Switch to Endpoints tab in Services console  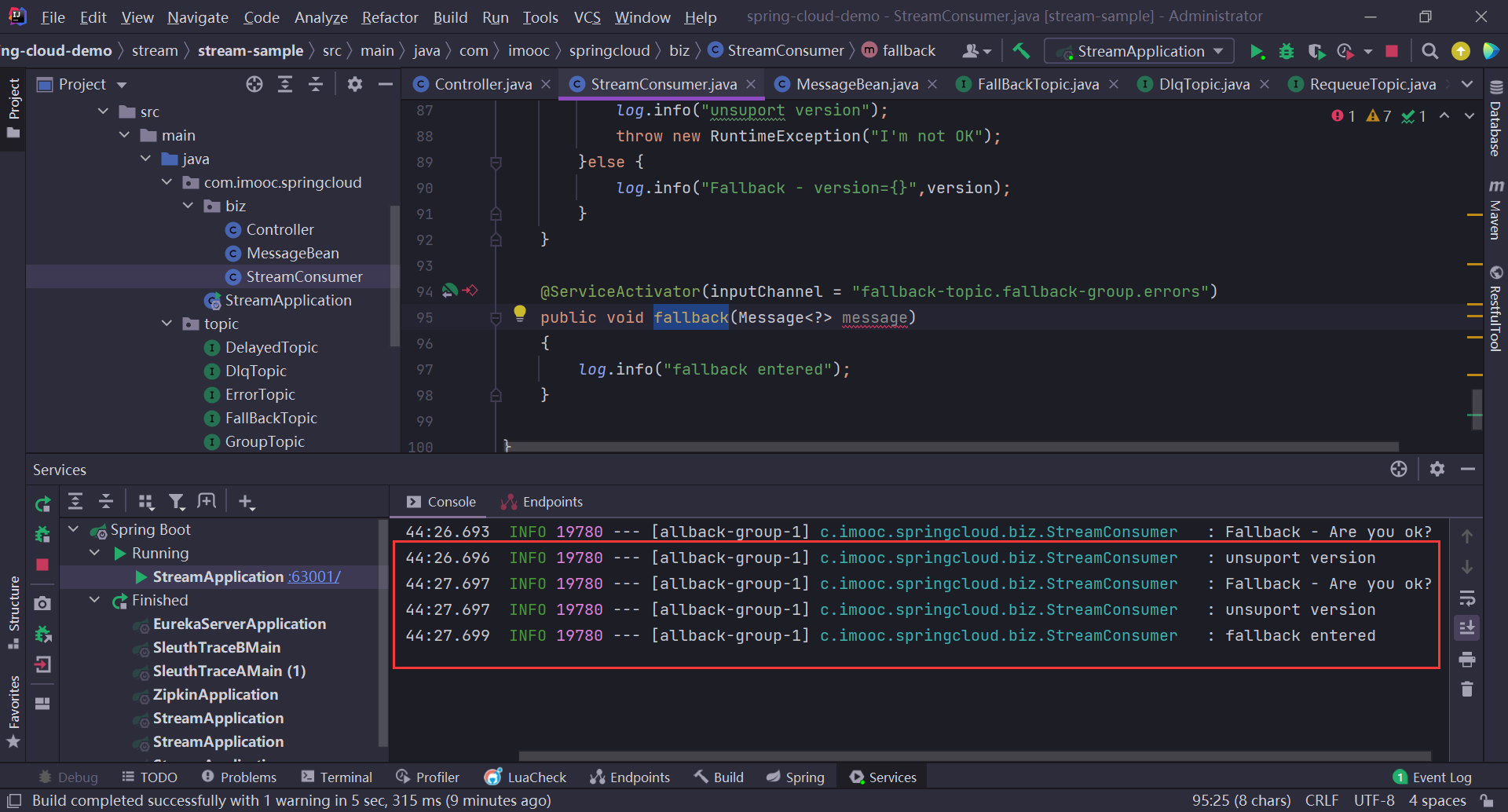click(543, 502)
